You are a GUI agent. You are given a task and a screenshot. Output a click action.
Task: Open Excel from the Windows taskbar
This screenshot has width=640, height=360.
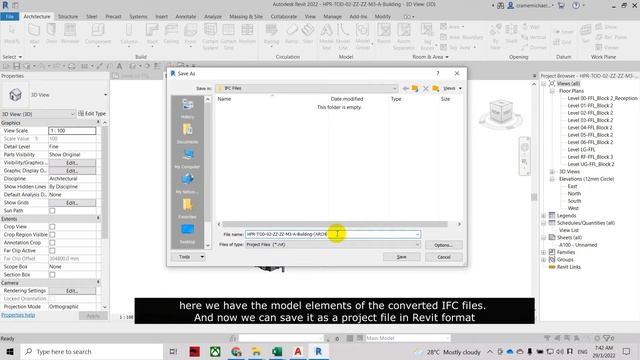click(277, 351)
